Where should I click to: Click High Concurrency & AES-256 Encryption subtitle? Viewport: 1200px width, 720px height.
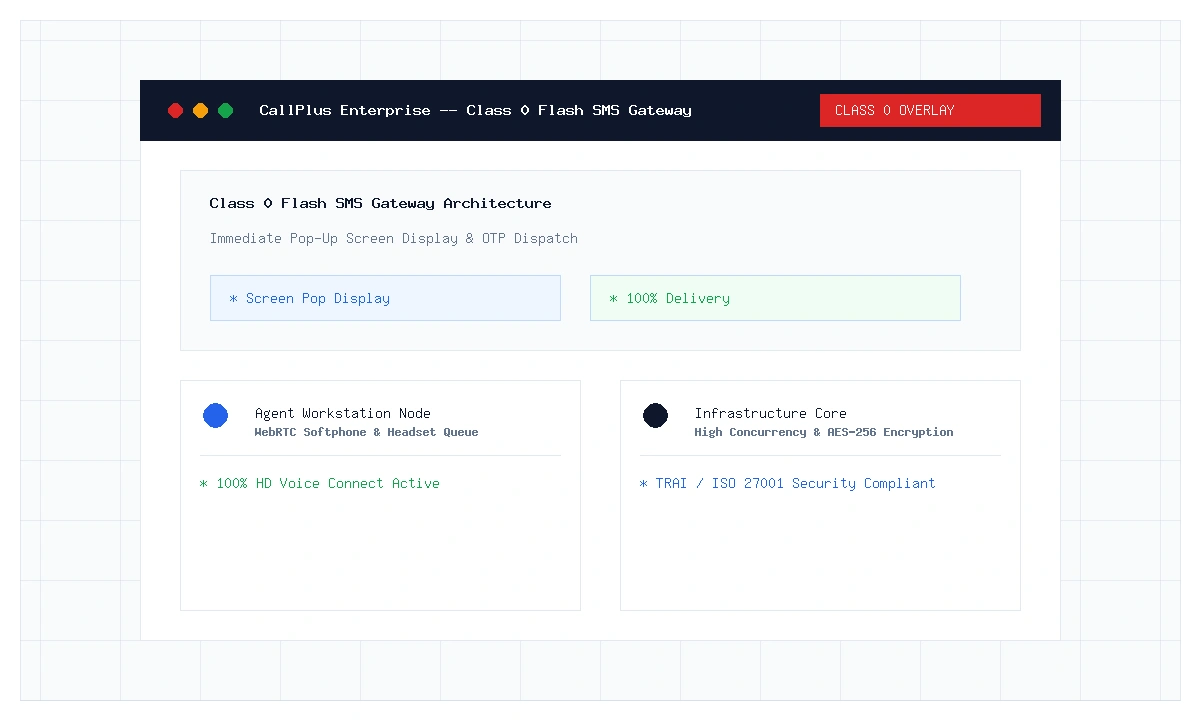point(824,432)
